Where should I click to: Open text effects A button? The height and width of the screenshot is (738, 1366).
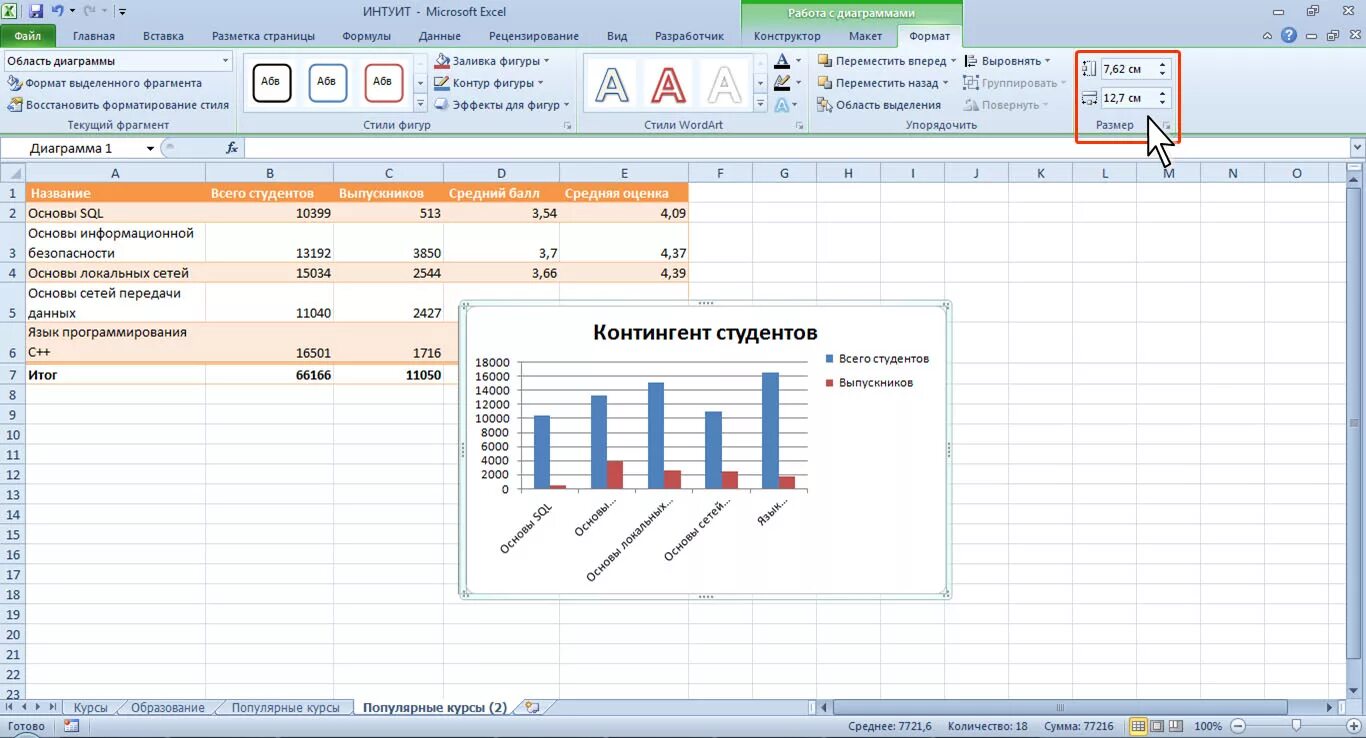coord(783,105)
